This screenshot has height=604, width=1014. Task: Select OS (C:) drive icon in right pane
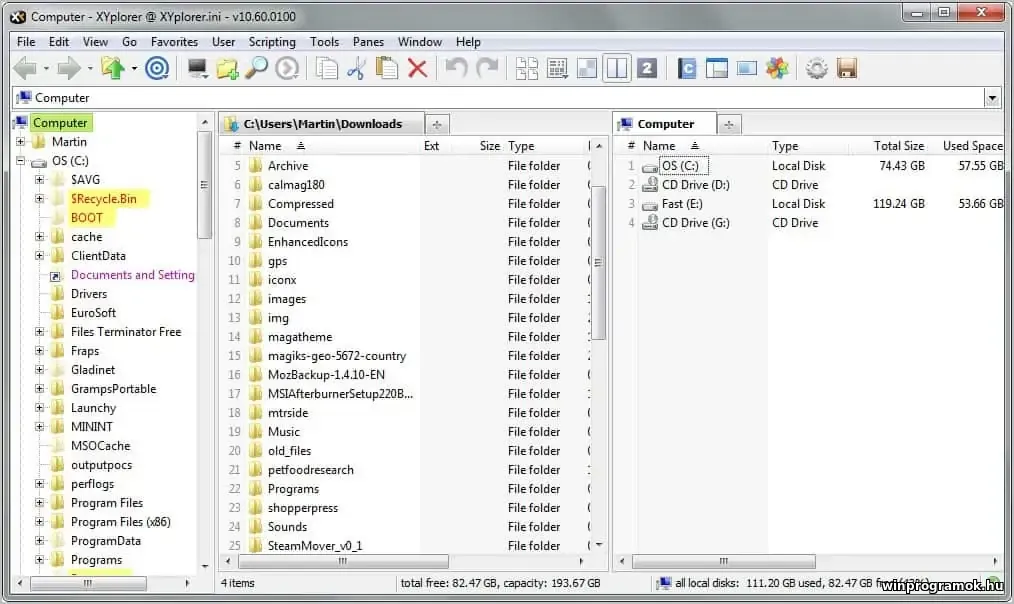click(x=650, y=167)
